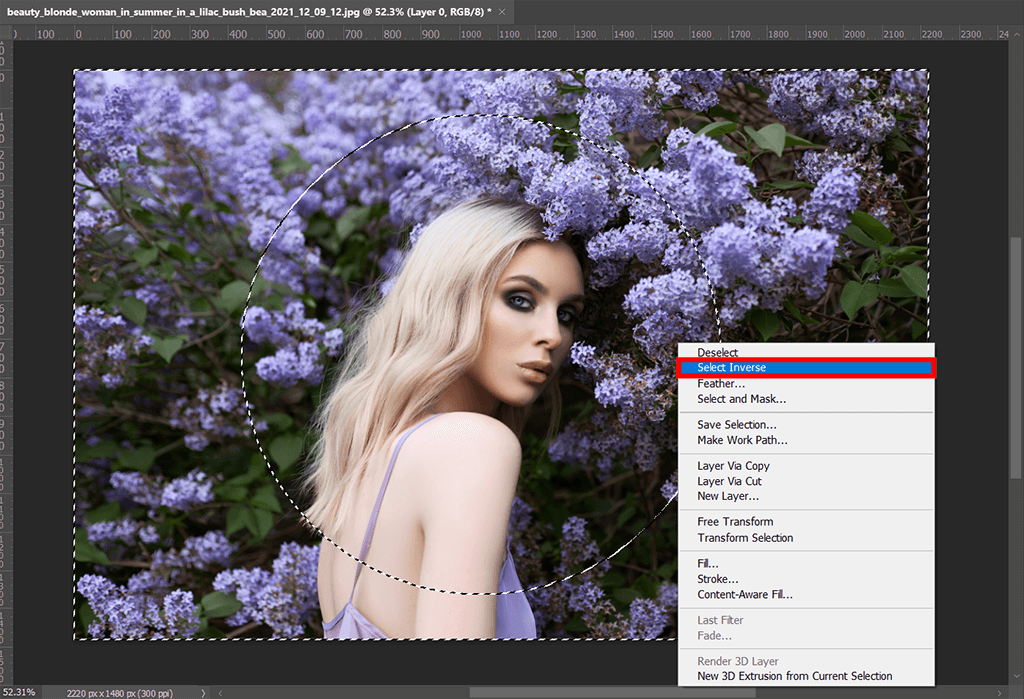This screenshot has width=1024, height=699.
Task: Close the lilac bush document tab
Action: 502,12
